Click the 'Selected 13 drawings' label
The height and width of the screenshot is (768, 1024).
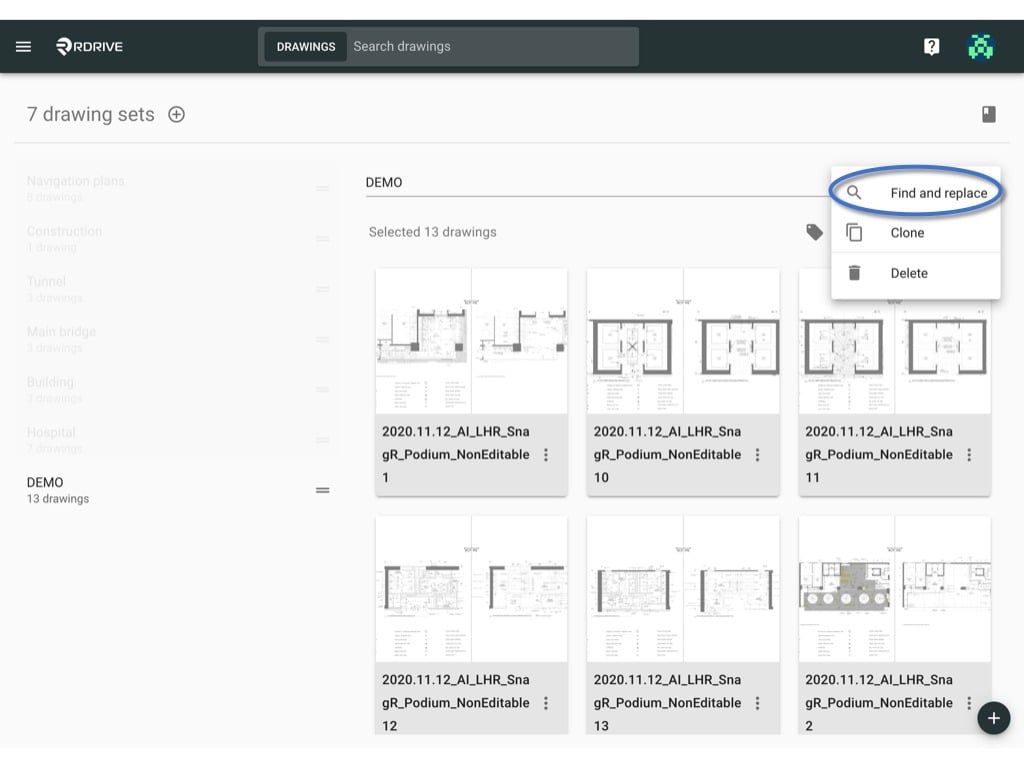pyautogui.click(x=432, y=232)
